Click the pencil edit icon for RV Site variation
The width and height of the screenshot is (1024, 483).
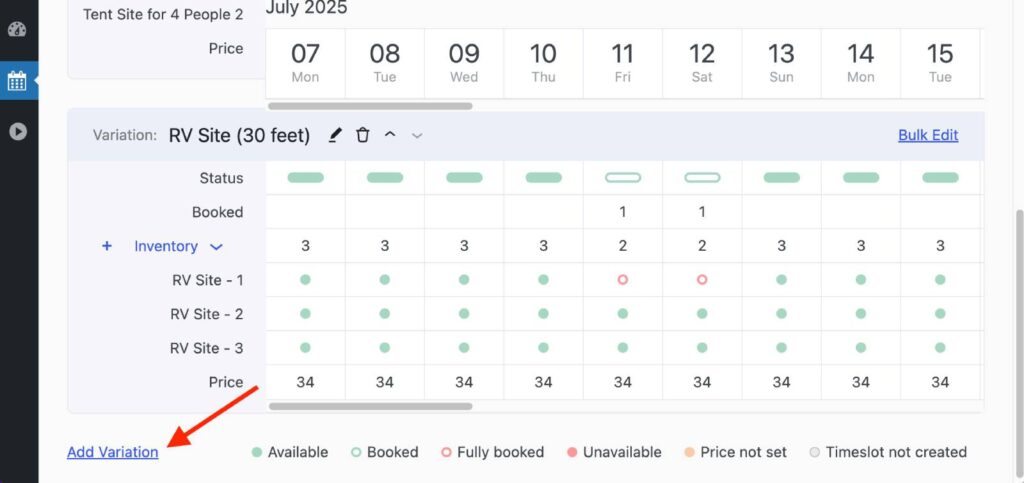(336, 135)
